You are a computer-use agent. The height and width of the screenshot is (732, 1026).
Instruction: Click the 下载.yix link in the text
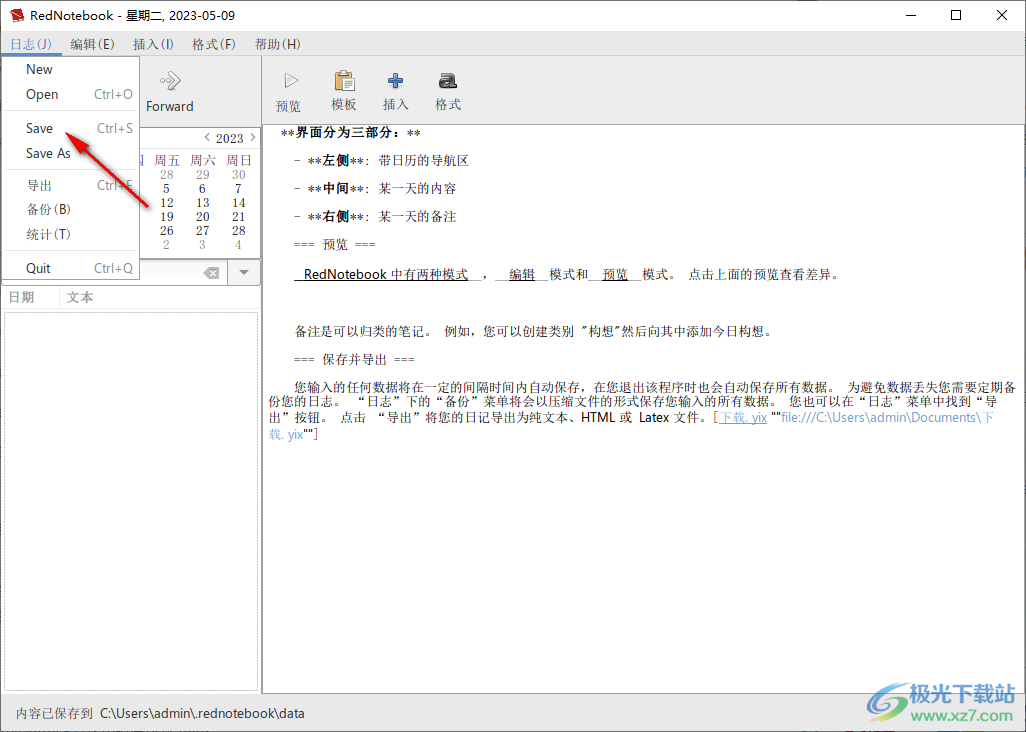click(743, 417)
